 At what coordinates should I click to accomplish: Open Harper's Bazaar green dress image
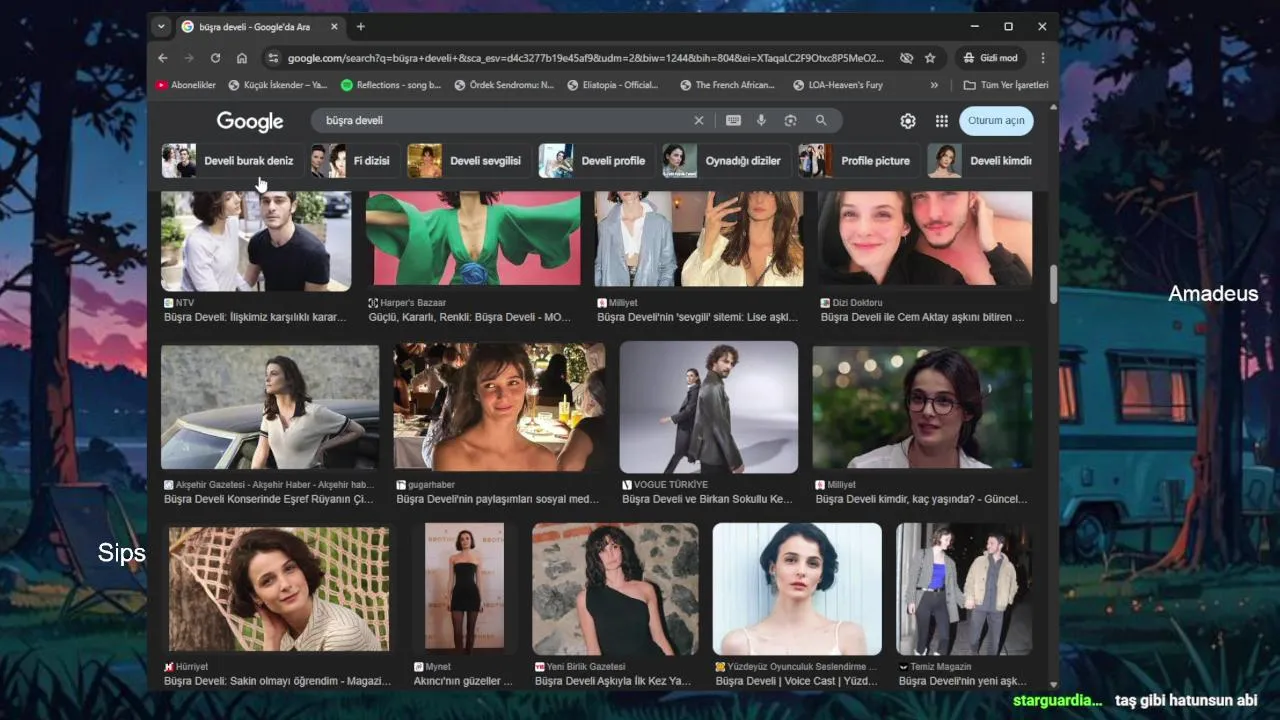[473, 238]
